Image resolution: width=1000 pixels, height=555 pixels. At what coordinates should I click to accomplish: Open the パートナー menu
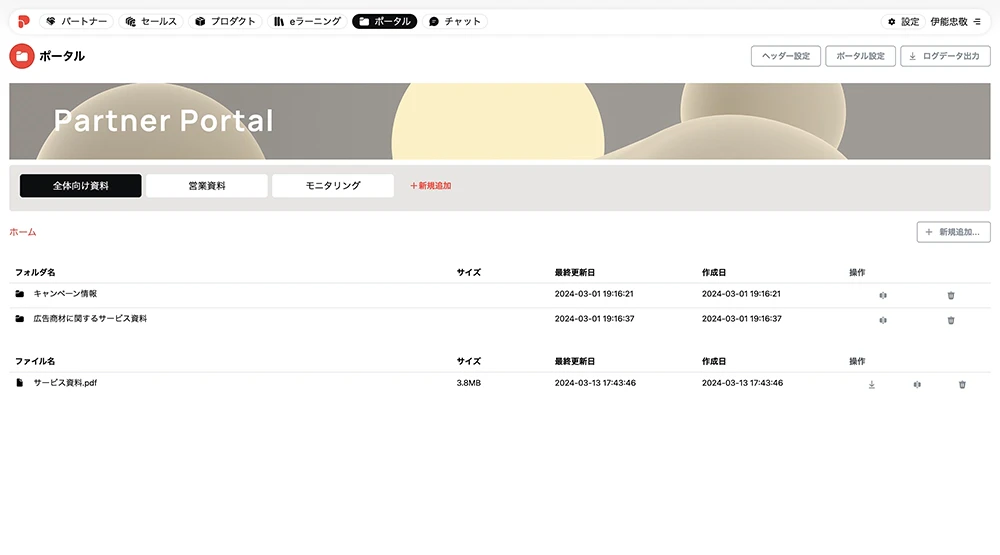pyautogui.click(x=77, y=21)
